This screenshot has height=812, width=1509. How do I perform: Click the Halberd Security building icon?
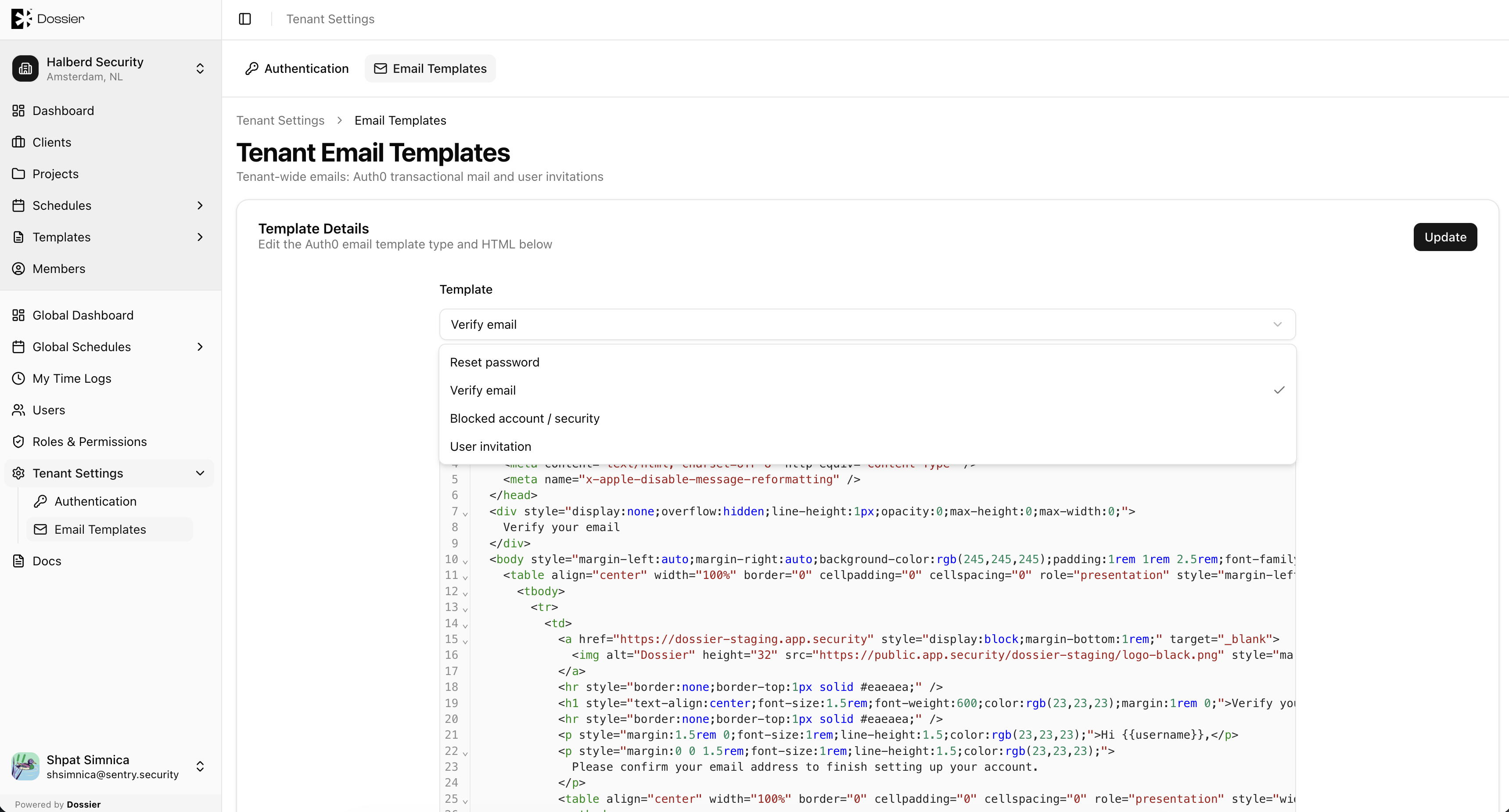coord(25,68)
